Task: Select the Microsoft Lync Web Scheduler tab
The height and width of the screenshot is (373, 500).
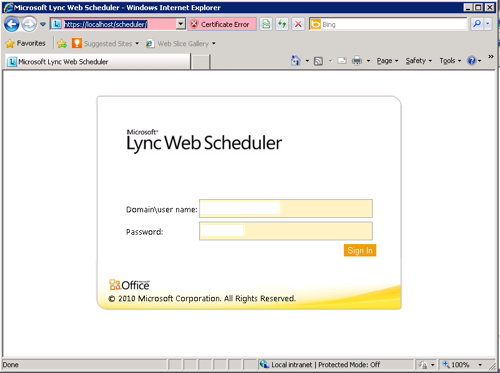Action: coord(97,62)
